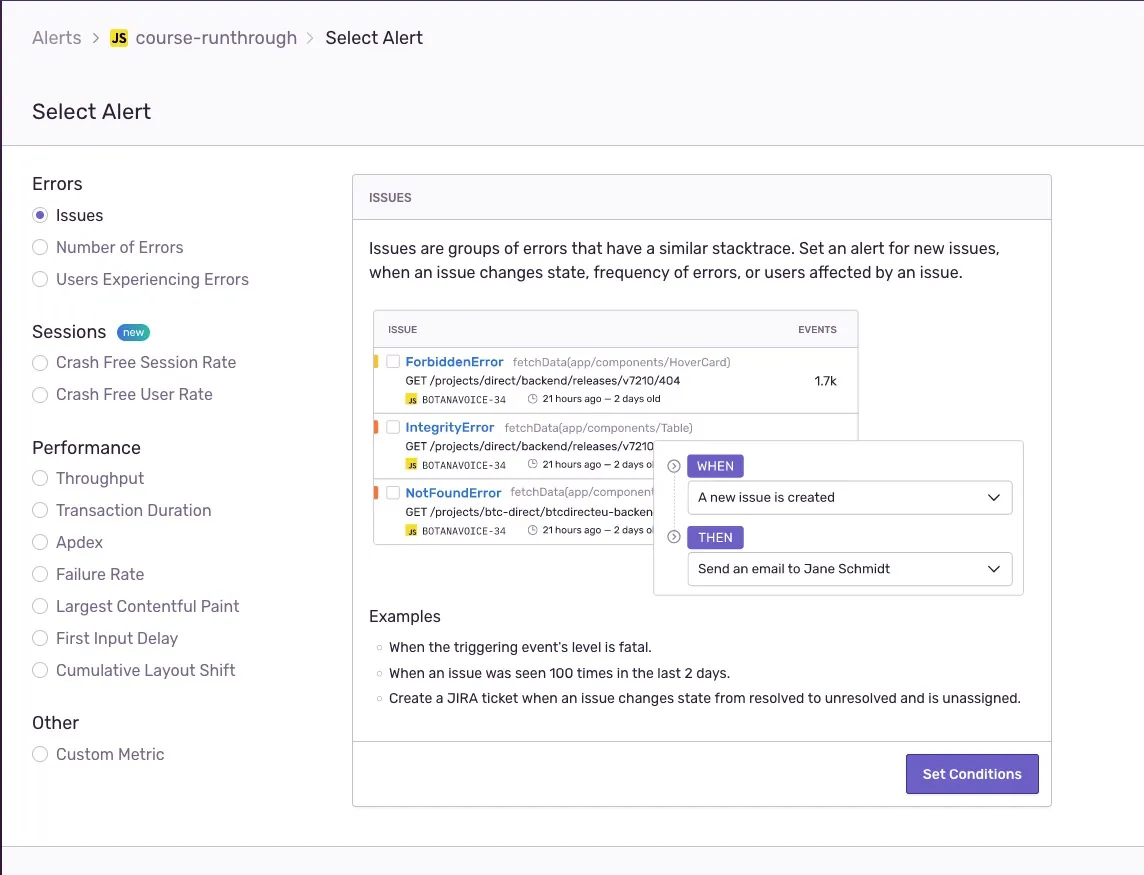Click the WHEN label badge

click(715, 466)
